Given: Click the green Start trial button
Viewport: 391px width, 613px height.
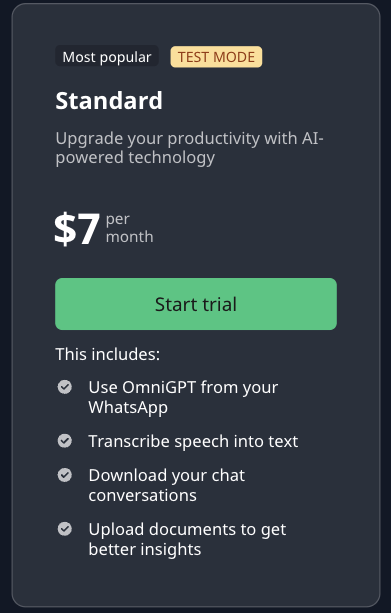Looking at the screenshot, I should click(x=196, y=304).
